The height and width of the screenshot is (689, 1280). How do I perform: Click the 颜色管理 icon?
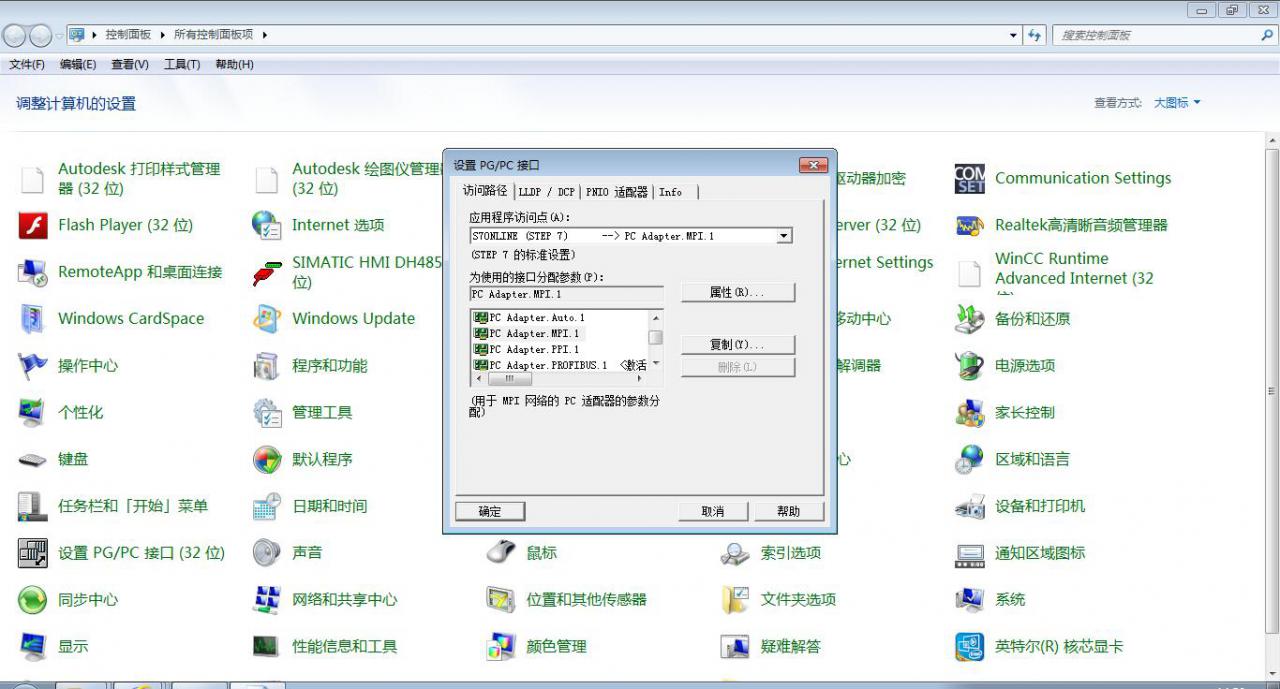point(501,647)
